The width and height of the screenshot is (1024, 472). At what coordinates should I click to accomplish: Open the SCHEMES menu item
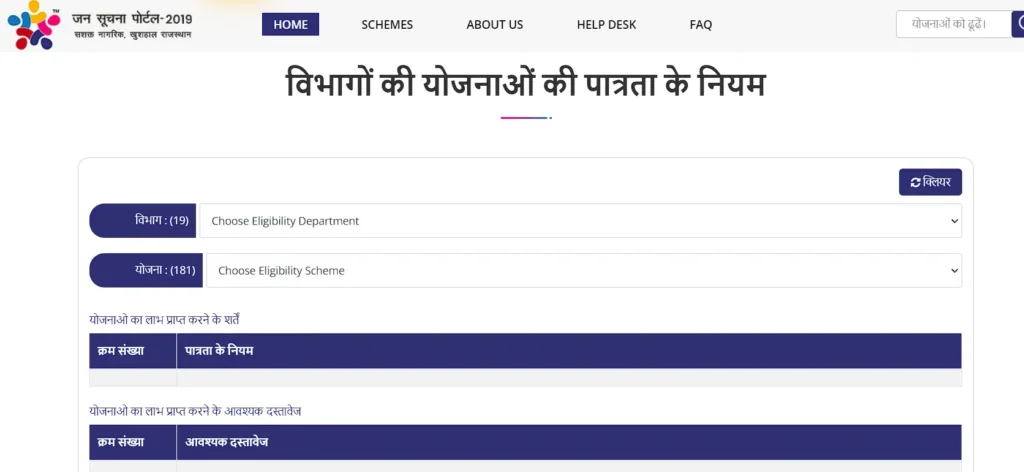[387, 25]
